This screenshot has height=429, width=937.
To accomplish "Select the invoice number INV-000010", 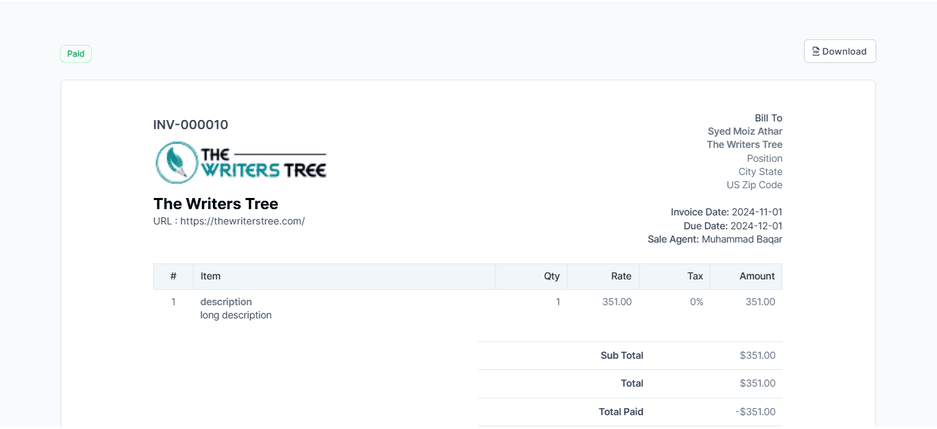I will click(x=190, y=125).
